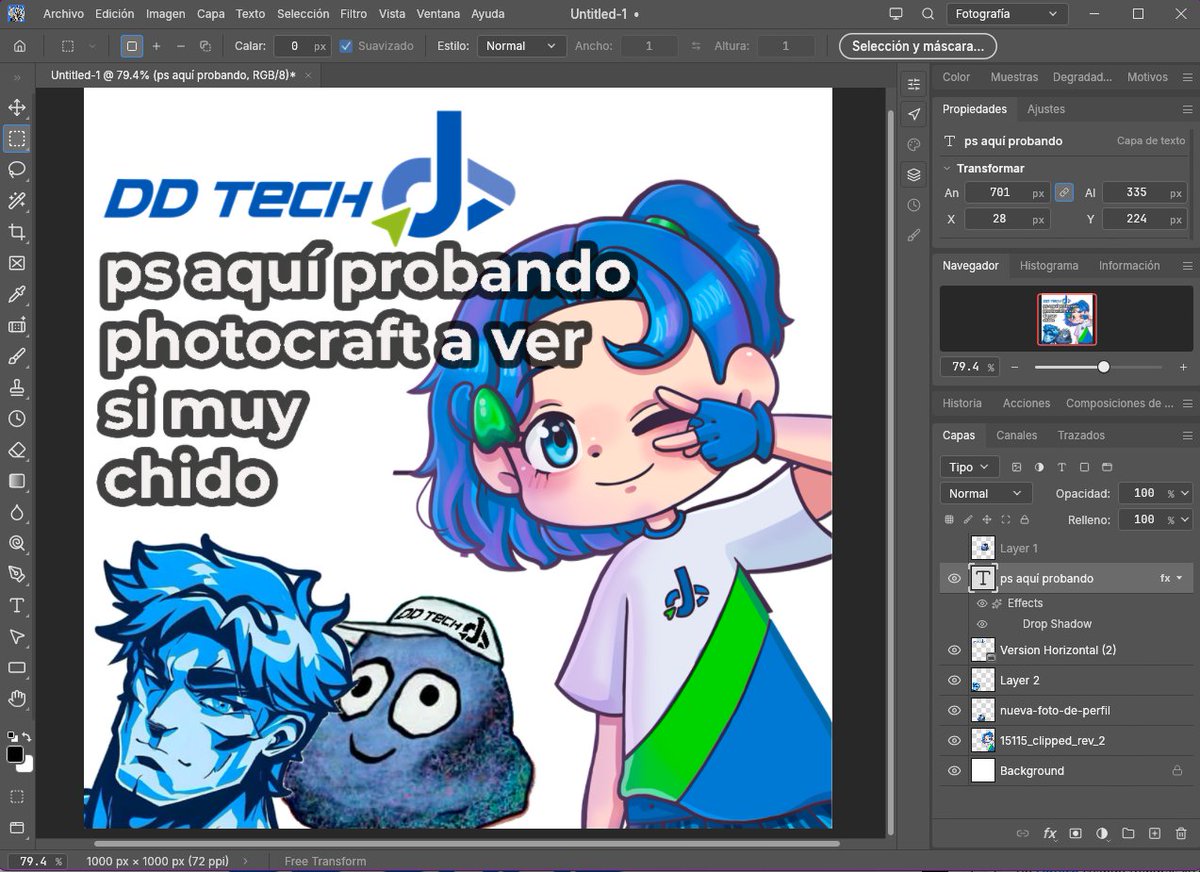Open the Tipo layer filter dropdown

point(969,467)
